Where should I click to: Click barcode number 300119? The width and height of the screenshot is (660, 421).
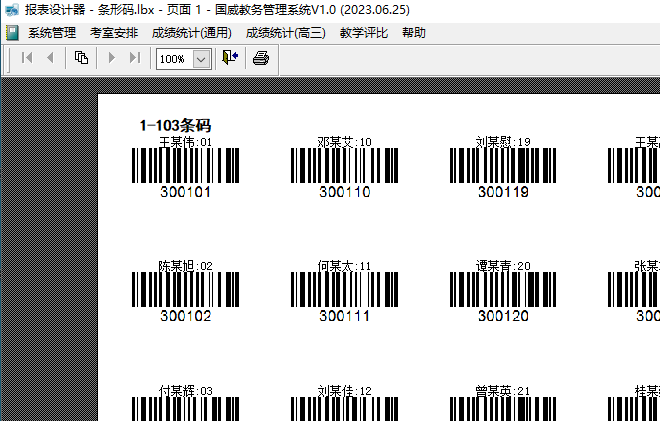[x=503, y=192]
